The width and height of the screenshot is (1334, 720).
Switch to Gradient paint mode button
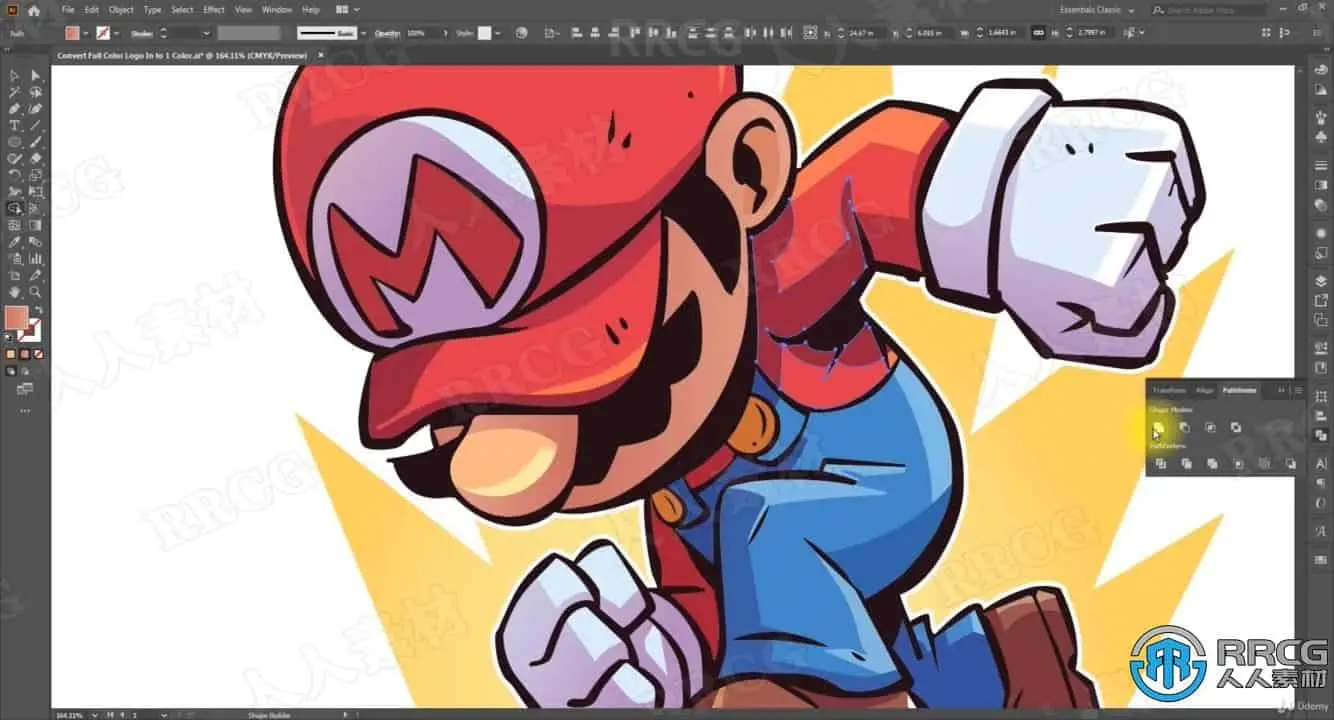pos(25,353)
